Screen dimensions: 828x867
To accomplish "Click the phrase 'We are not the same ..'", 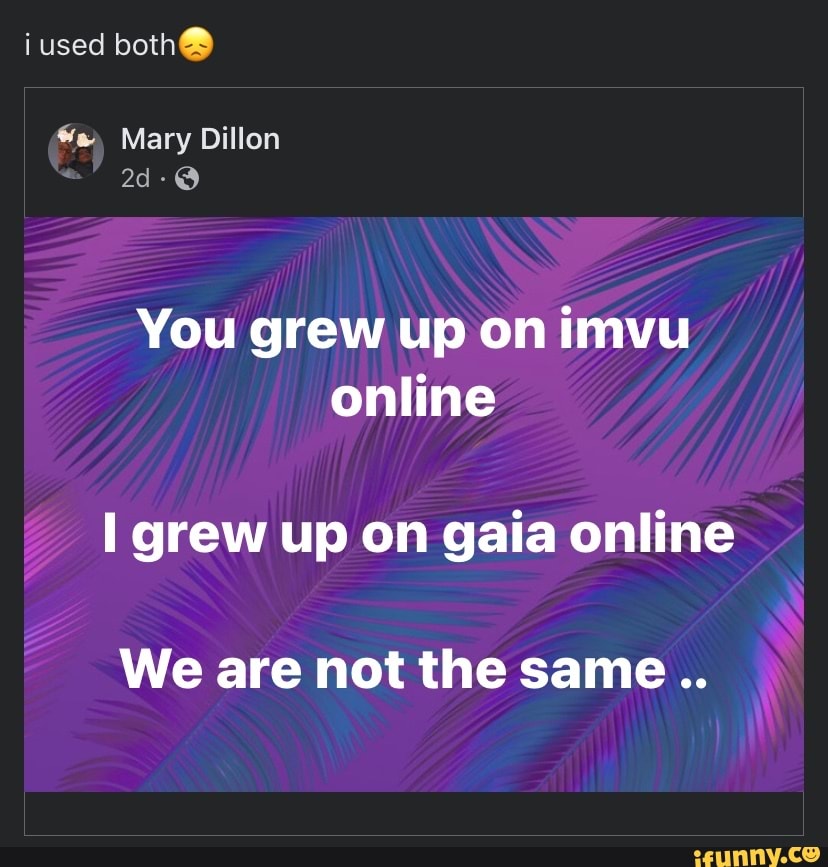I will [414, 670].
